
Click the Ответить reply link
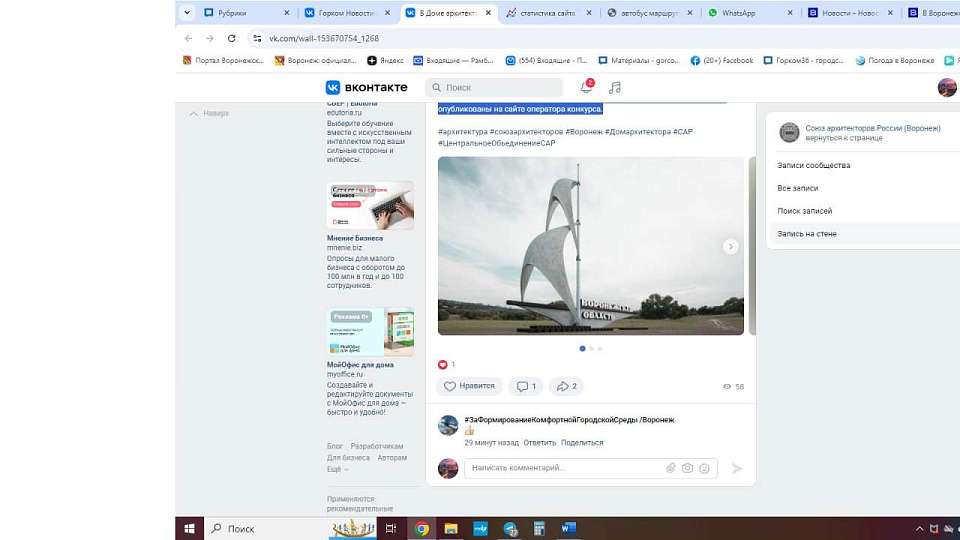point(539,442)
